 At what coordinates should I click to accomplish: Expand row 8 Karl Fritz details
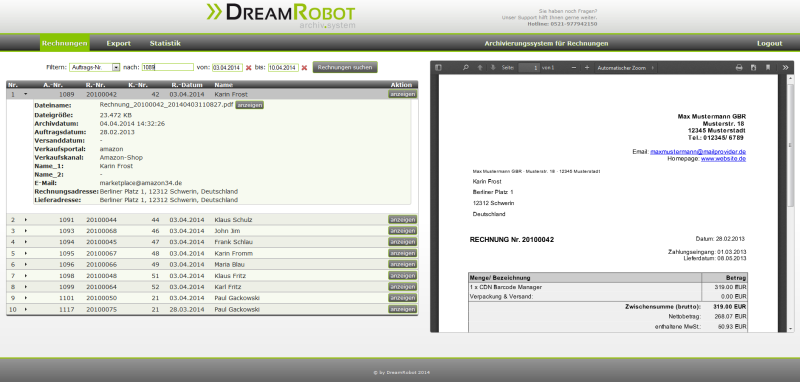coord(25,287)
